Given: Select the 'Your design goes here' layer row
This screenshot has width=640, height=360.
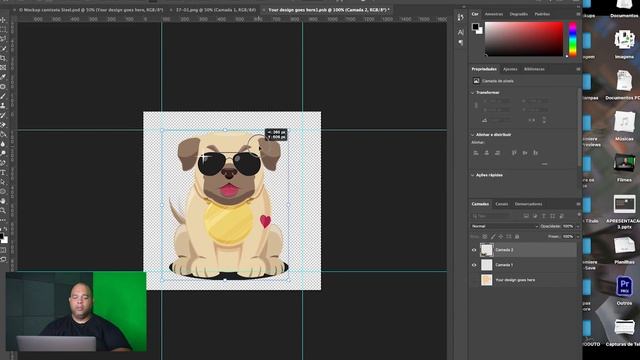Looking at the screenshot, I should pos(524,280).
